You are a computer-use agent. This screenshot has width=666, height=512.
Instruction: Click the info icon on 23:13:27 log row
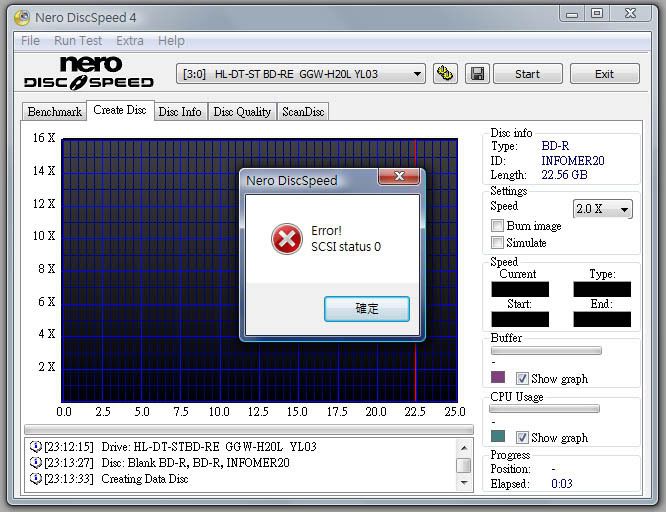tap(36, 462)
